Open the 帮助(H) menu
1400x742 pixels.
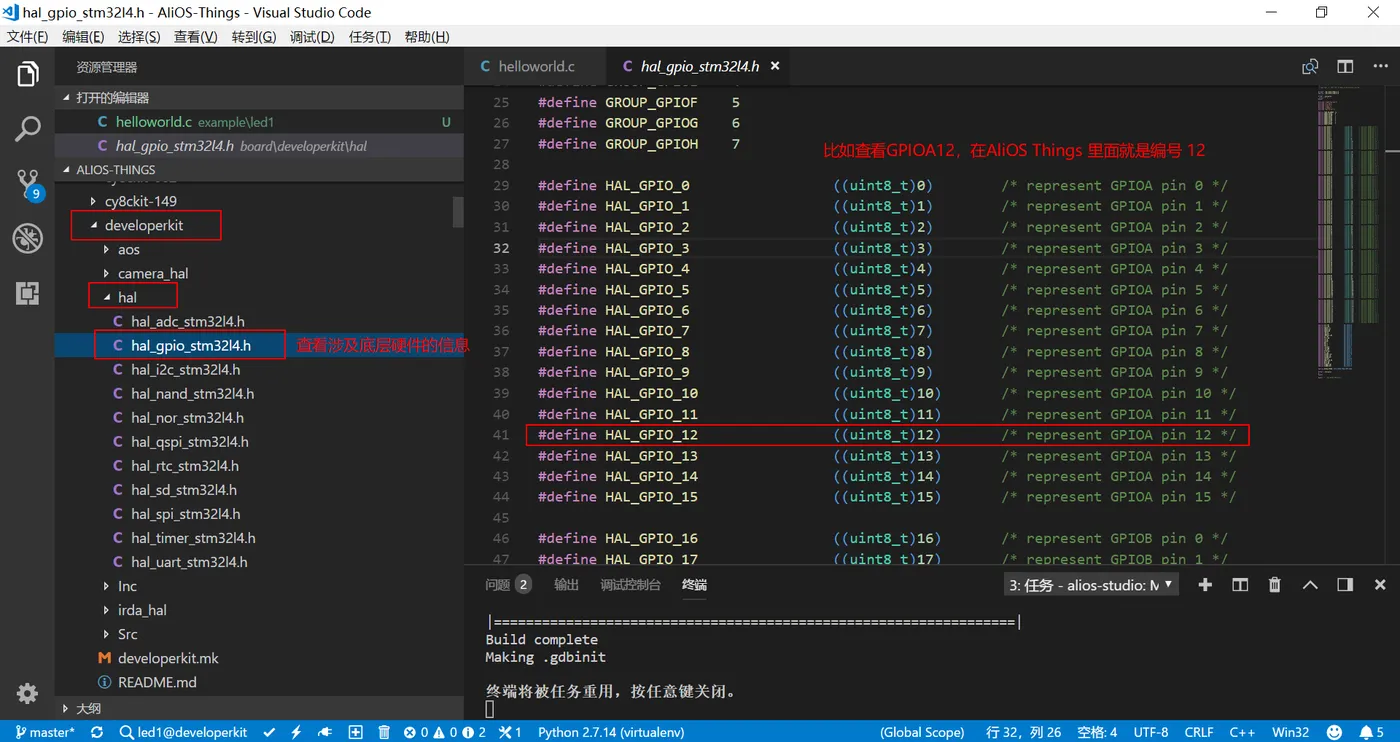click(x=427, y=37)
